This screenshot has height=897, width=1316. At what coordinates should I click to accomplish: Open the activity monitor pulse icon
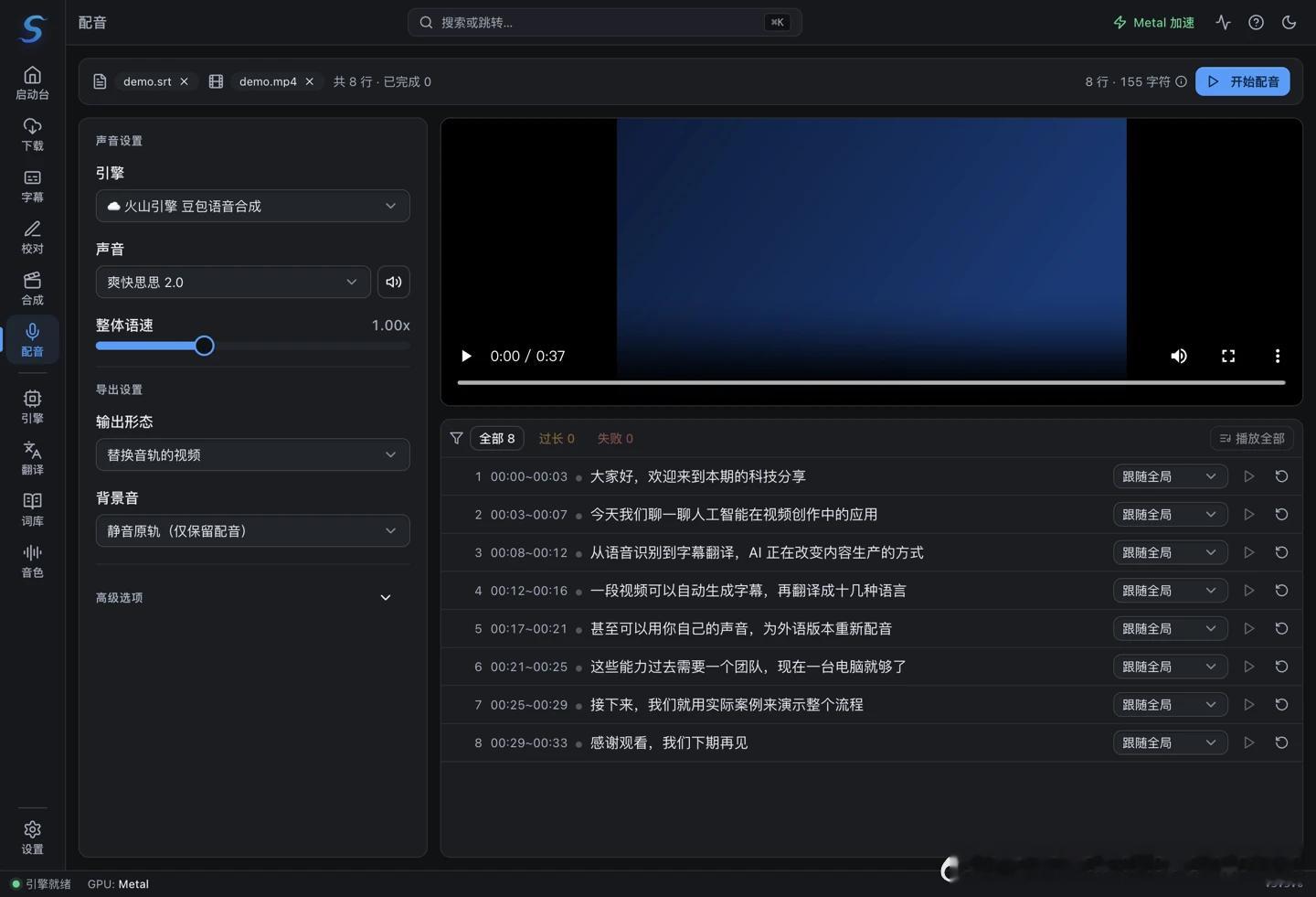click(x=1223, y=23)
